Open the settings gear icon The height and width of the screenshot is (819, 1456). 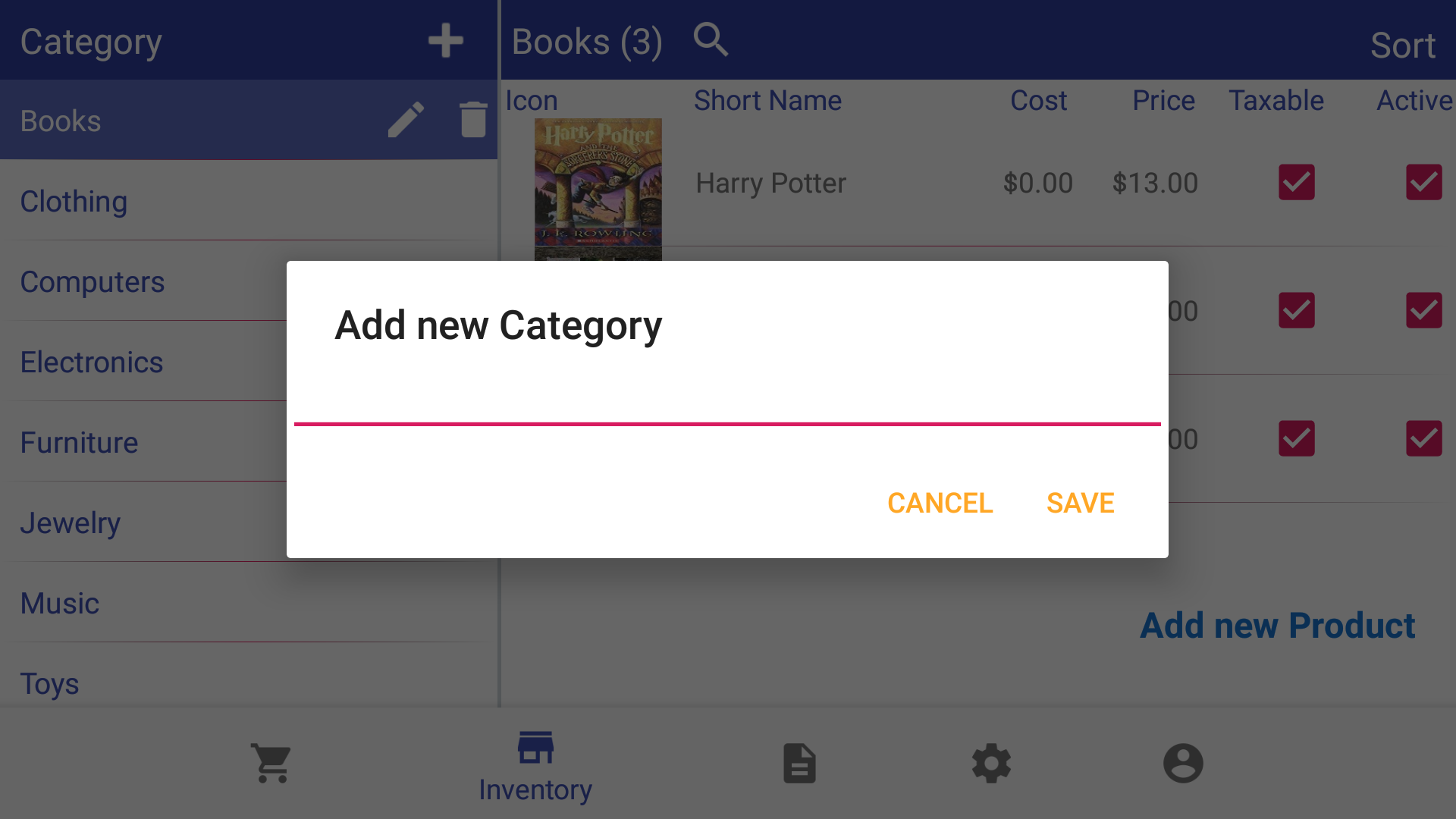pyautogui.click(x=991, y=763)
